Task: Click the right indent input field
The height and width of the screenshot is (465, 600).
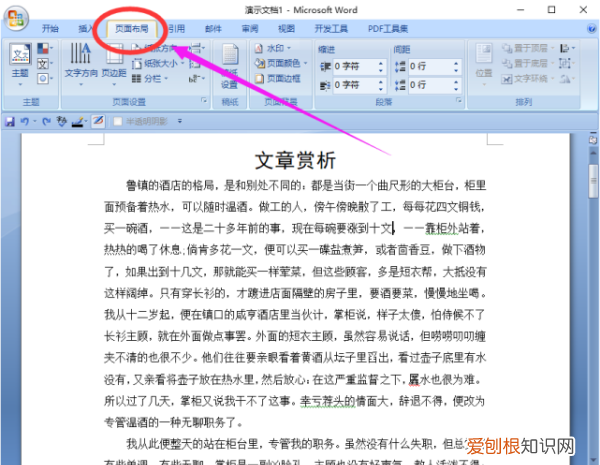Action: pyautogui.click(x=355, y=85)
